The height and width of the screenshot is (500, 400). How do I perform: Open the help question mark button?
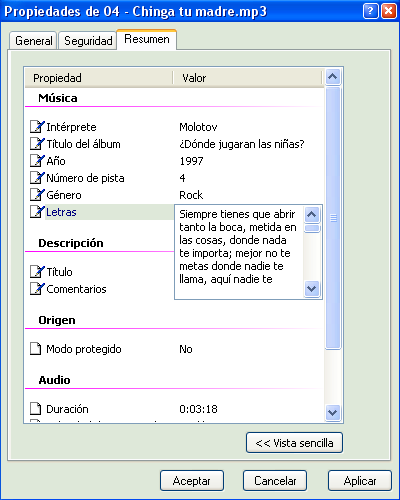[x=370, y=11]
